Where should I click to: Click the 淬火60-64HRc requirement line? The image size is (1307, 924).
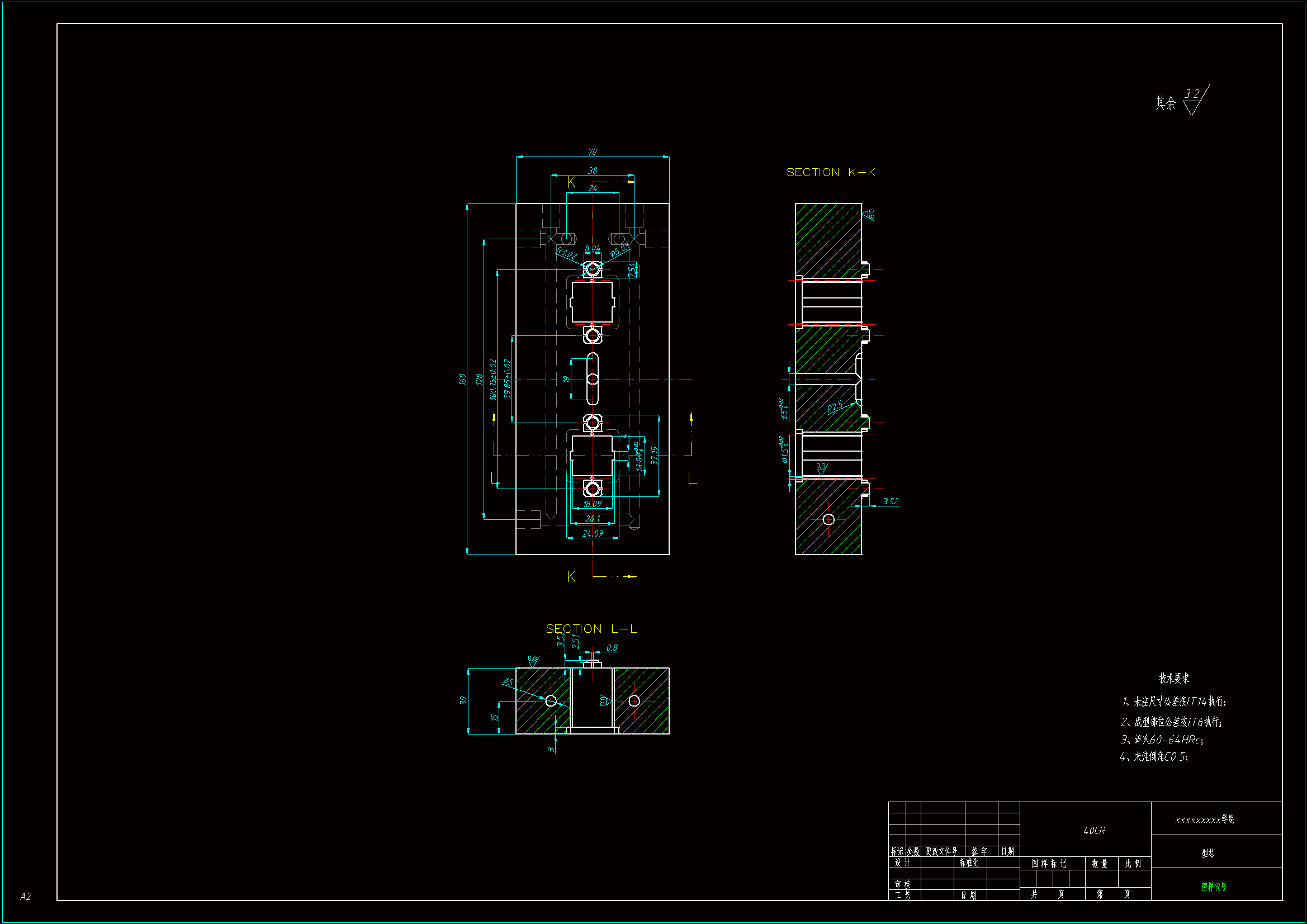tap(1162, 740)
